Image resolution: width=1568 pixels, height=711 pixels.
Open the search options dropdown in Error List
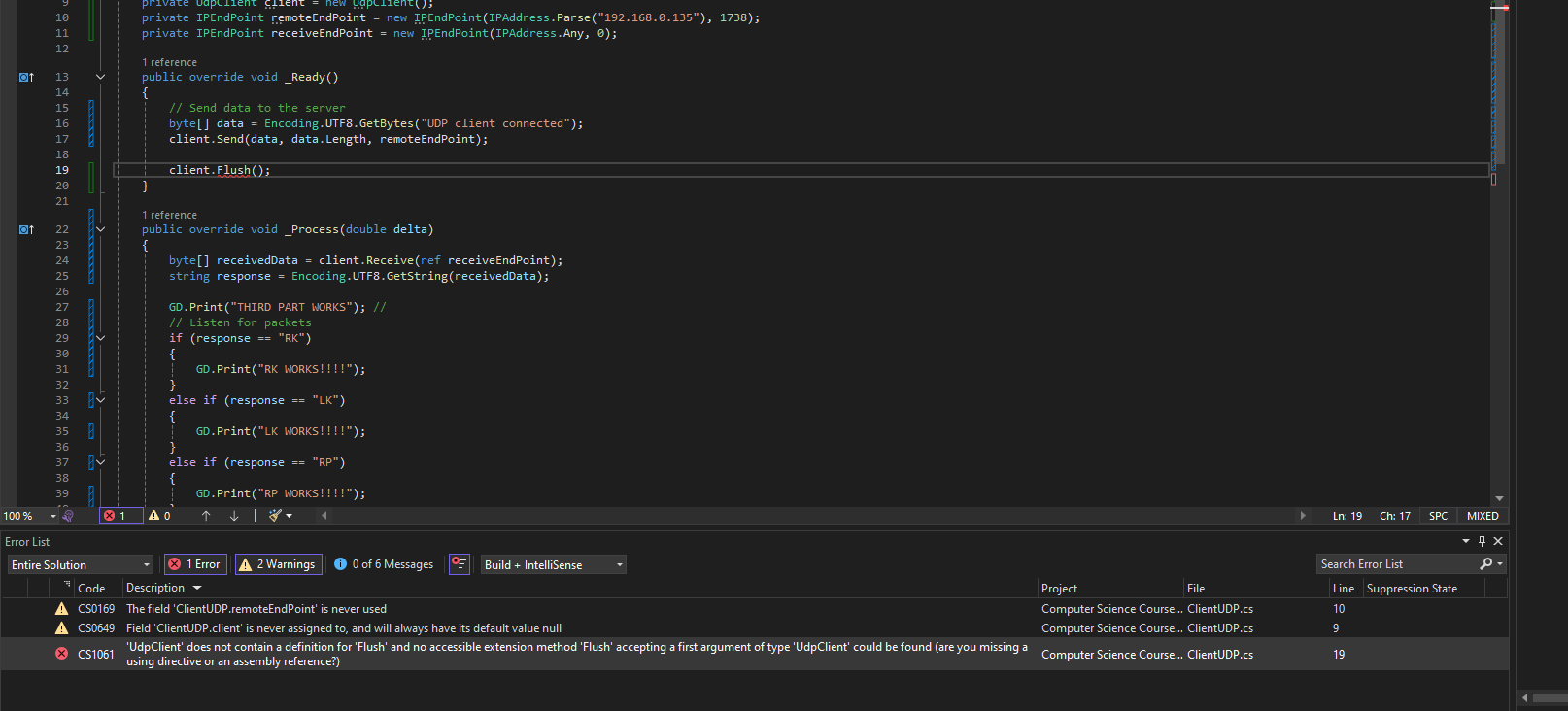pos(1500,564)
